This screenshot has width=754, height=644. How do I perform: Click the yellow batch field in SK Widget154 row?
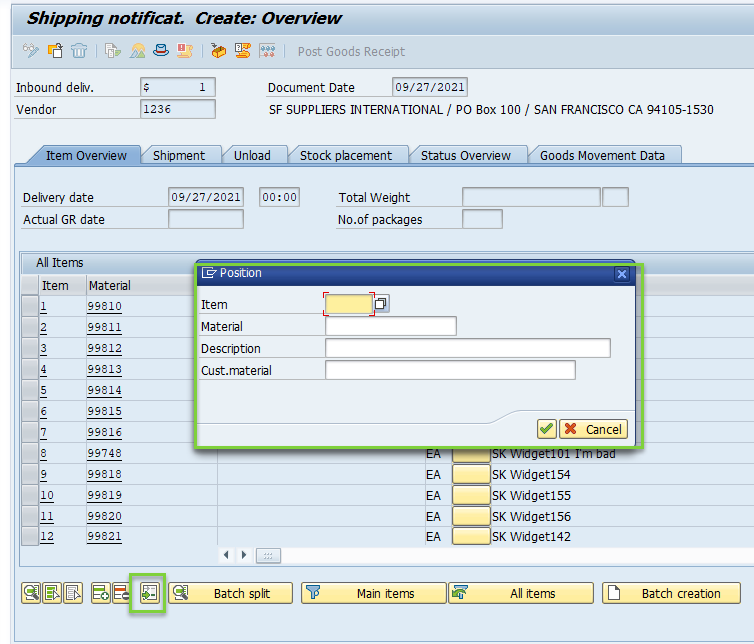471,474
